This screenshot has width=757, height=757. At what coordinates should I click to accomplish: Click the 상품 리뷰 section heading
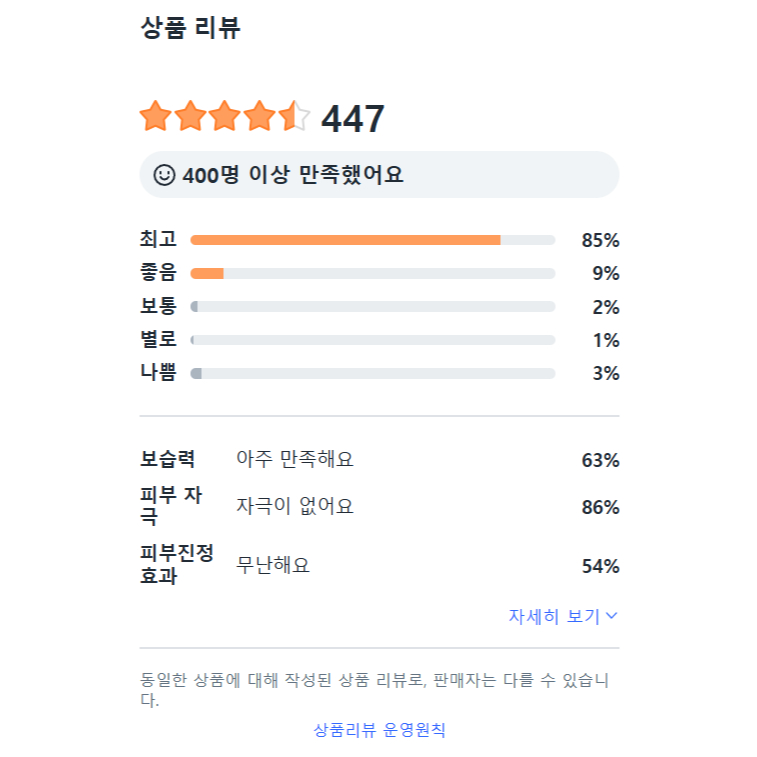click(190, 28)
